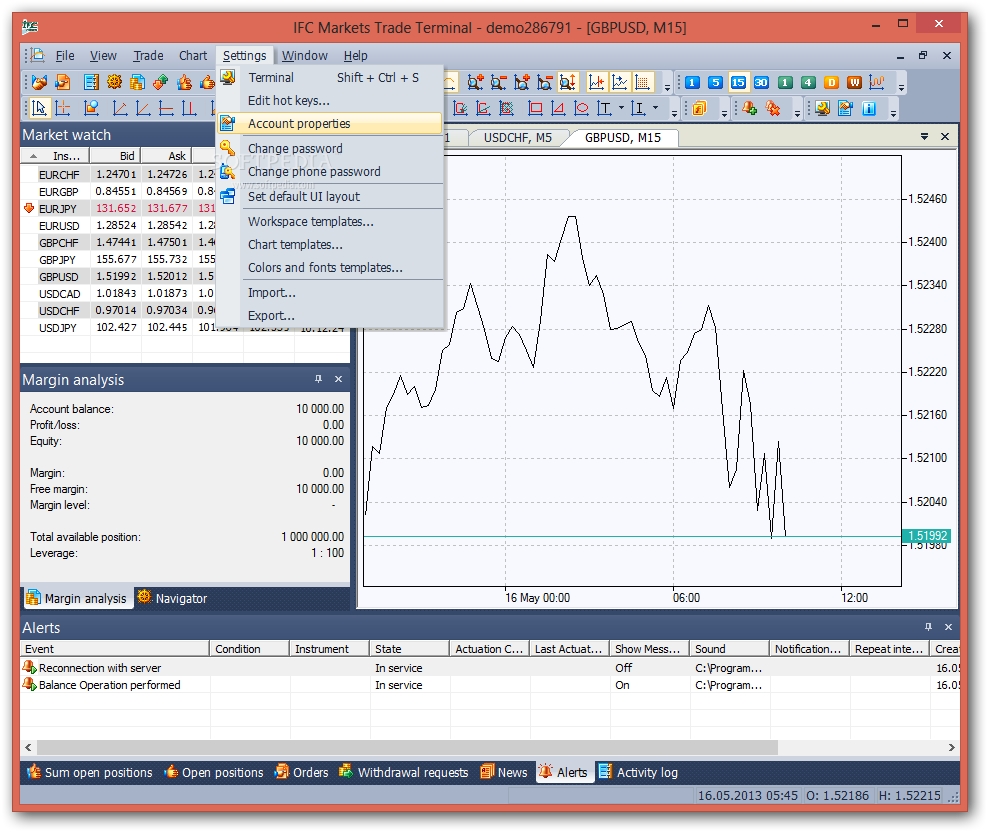Click the orange wave periodicity icon

(x=877, y=83)
